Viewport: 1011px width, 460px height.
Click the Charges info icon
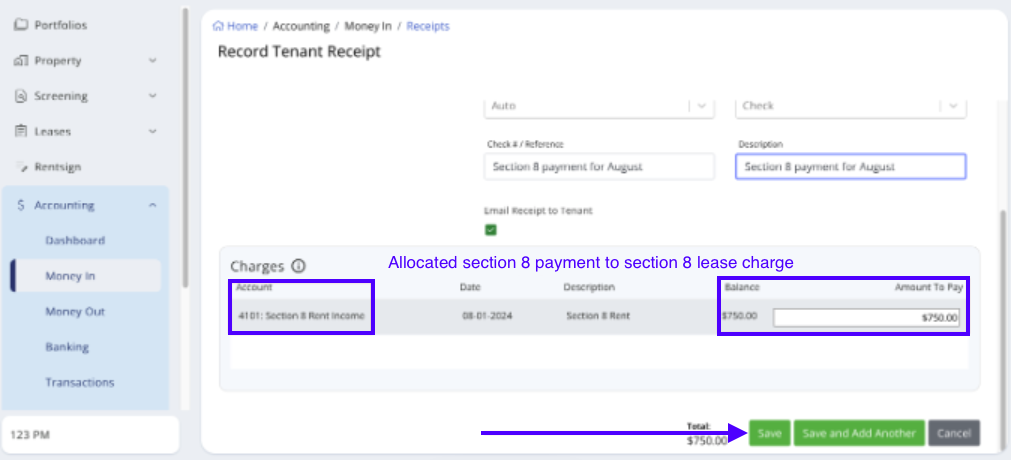298,266
